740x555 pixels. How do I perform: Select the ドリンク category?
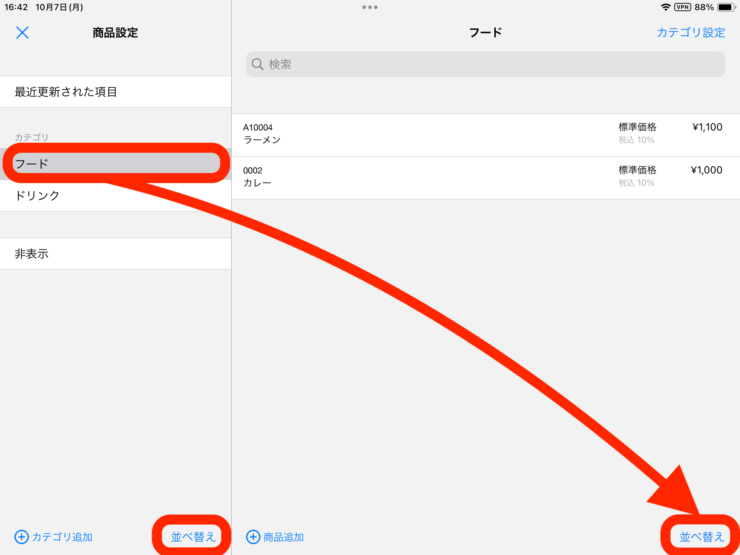point(116,195)
